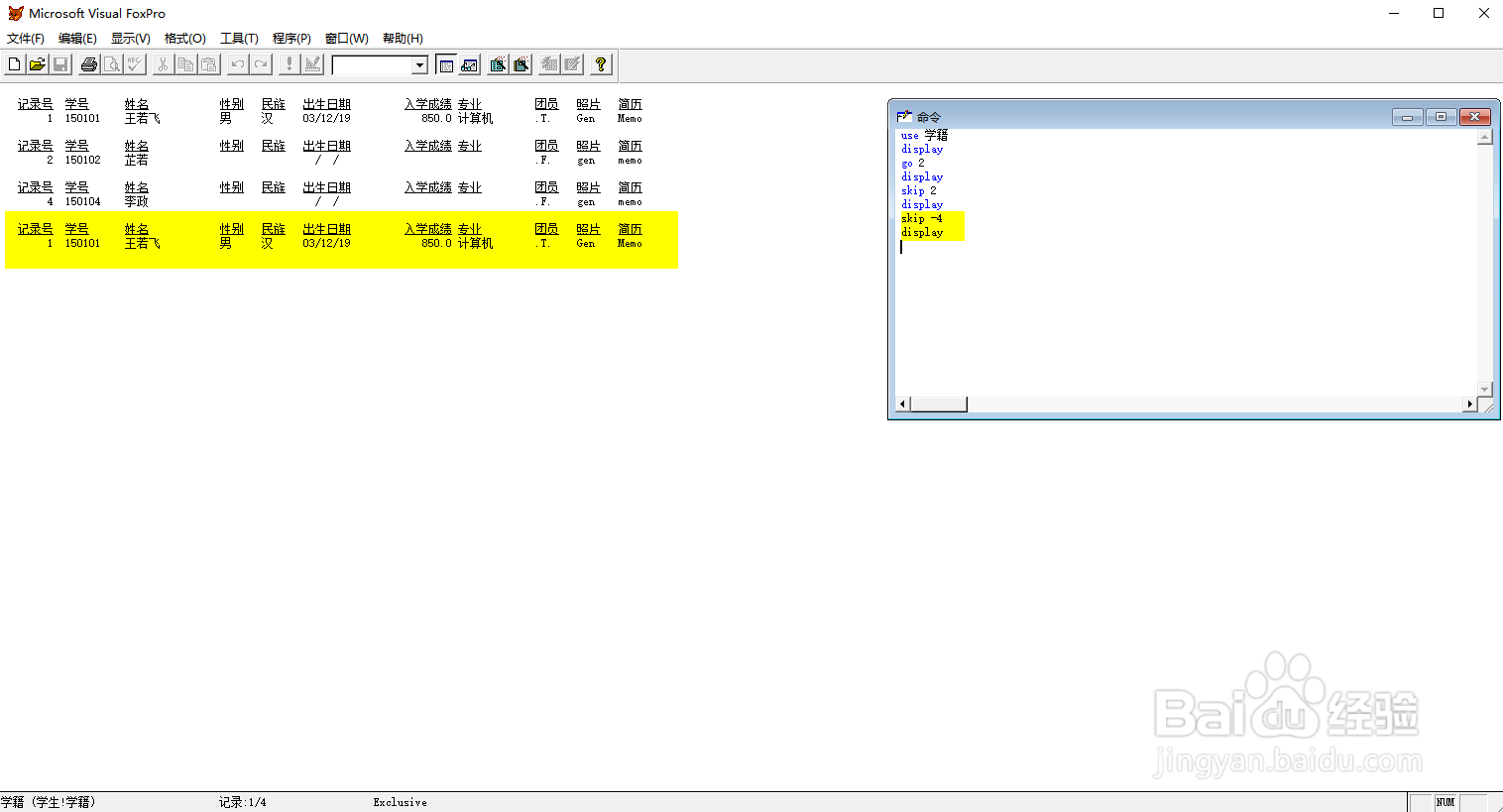Click the Exclusive status bar entry
1503x812 pixels.
401,802
